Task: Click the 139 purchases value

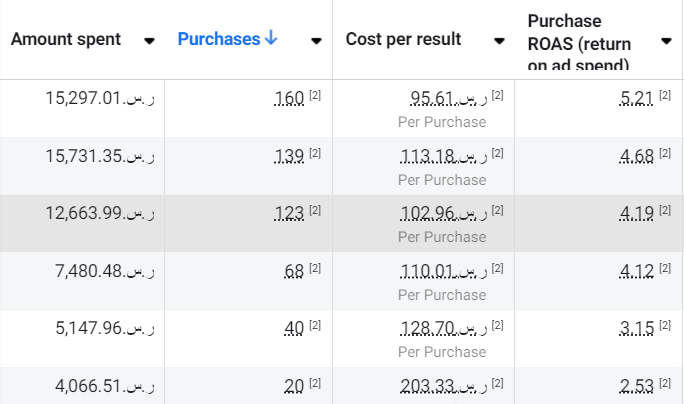Action: (x=289, y=156)
